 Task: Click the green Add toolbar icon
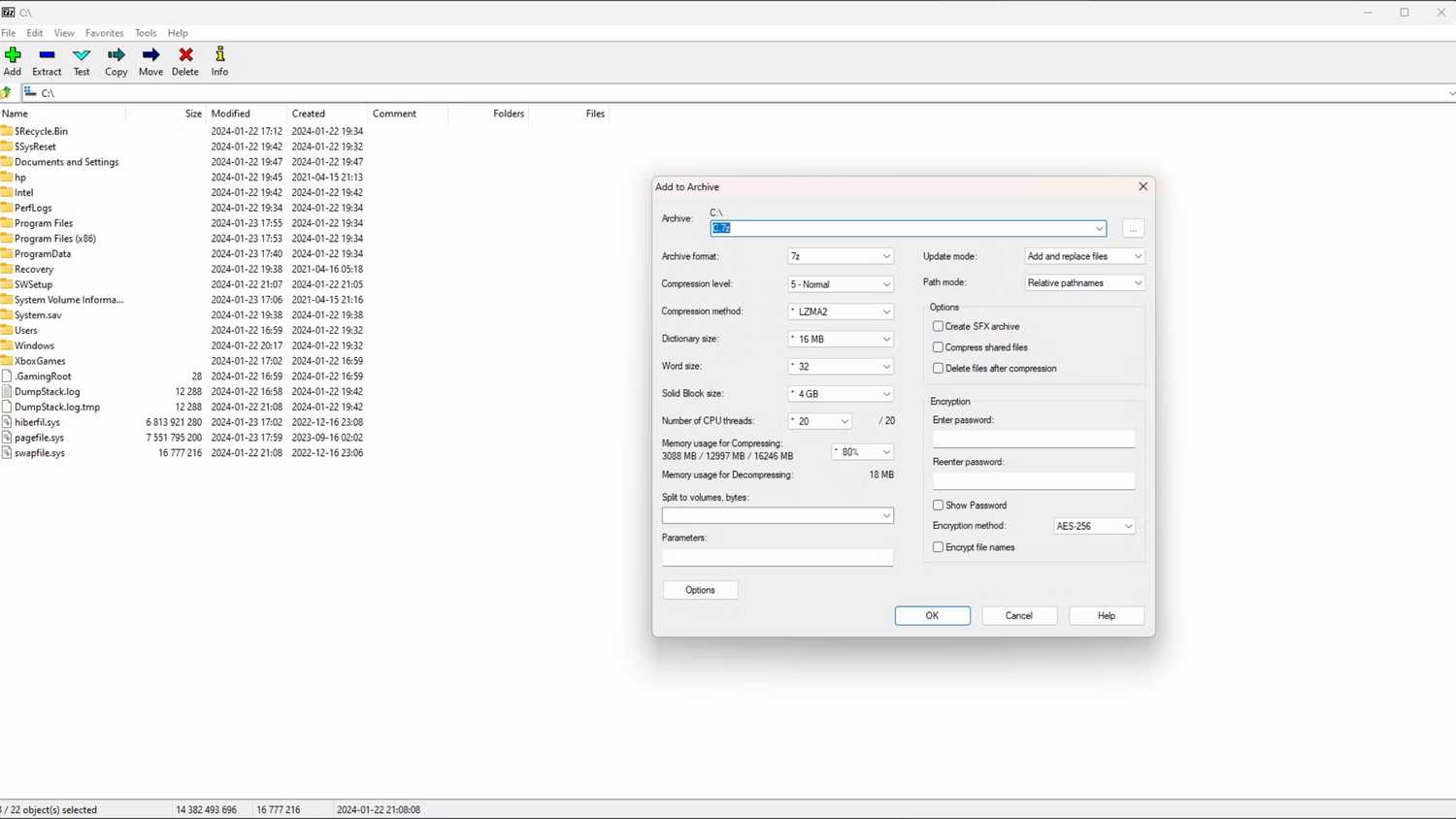[x=13, y=55]
